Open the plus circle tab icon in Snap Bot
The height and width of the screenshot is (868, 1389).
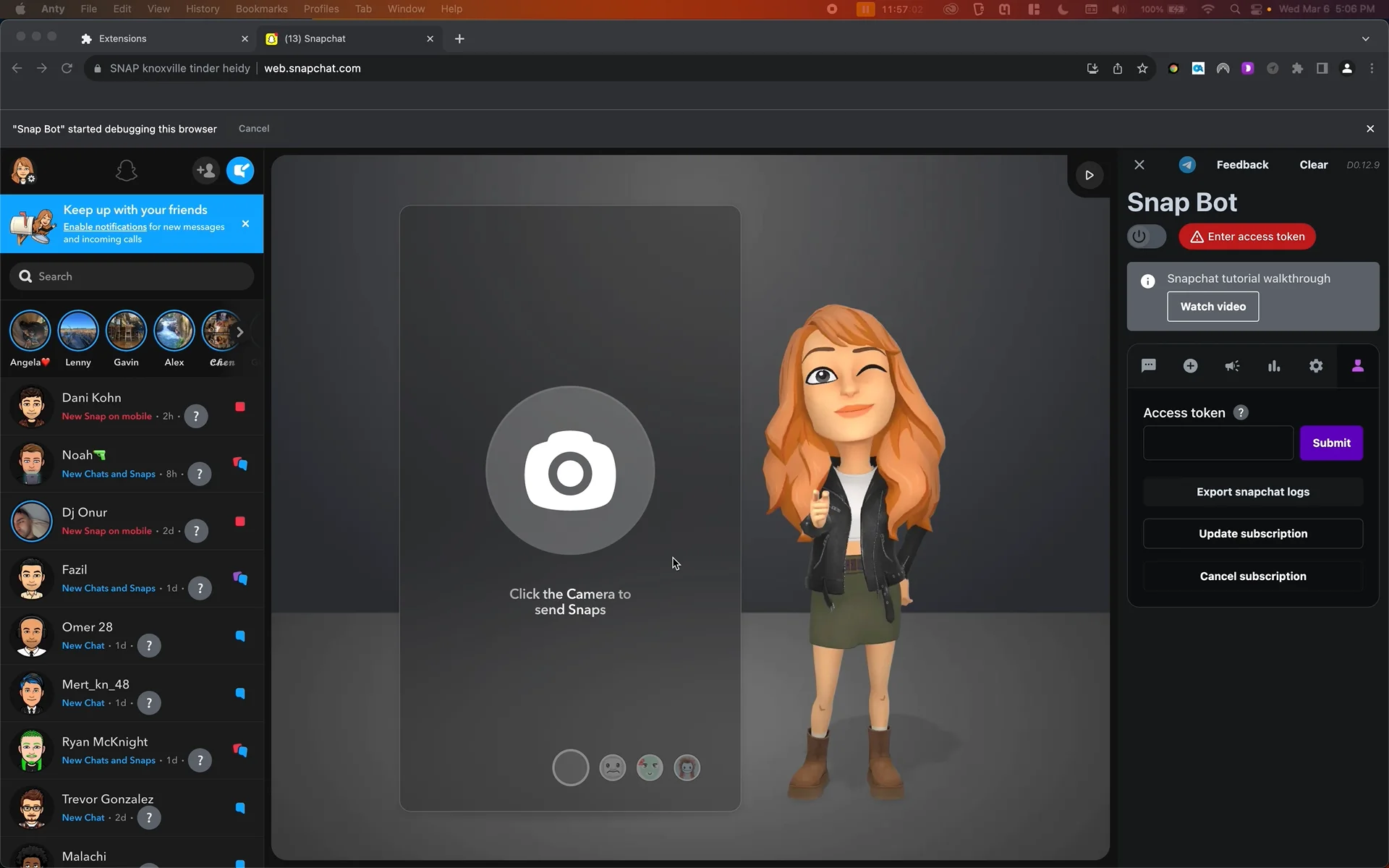[1190, 366]
